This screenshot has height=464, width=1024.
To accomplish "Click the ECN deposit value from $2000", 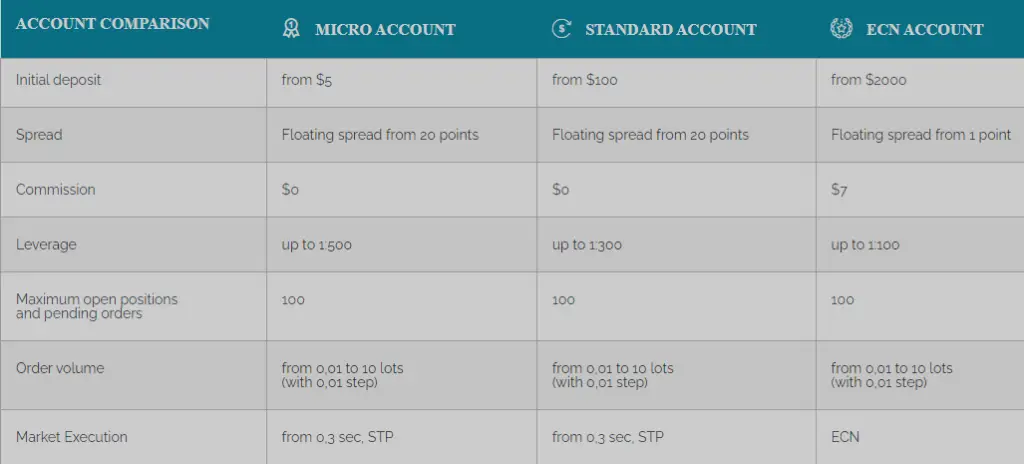I will [x=868, y=80].
